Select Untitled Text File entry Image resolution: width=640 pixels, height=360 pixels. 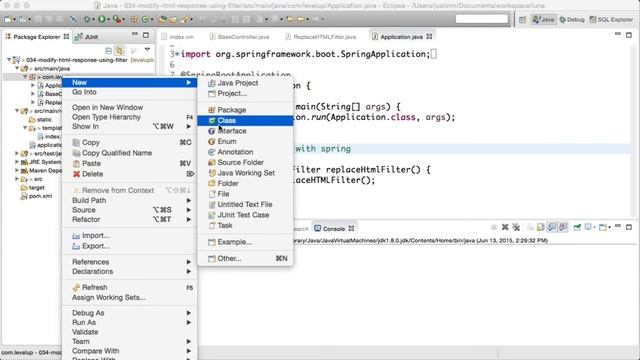point(245,204)
